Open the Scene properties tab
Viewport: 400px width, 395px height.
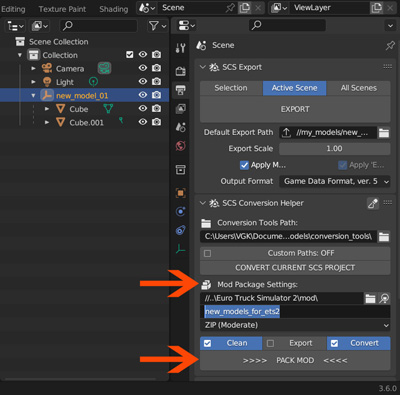coord(180,127)
